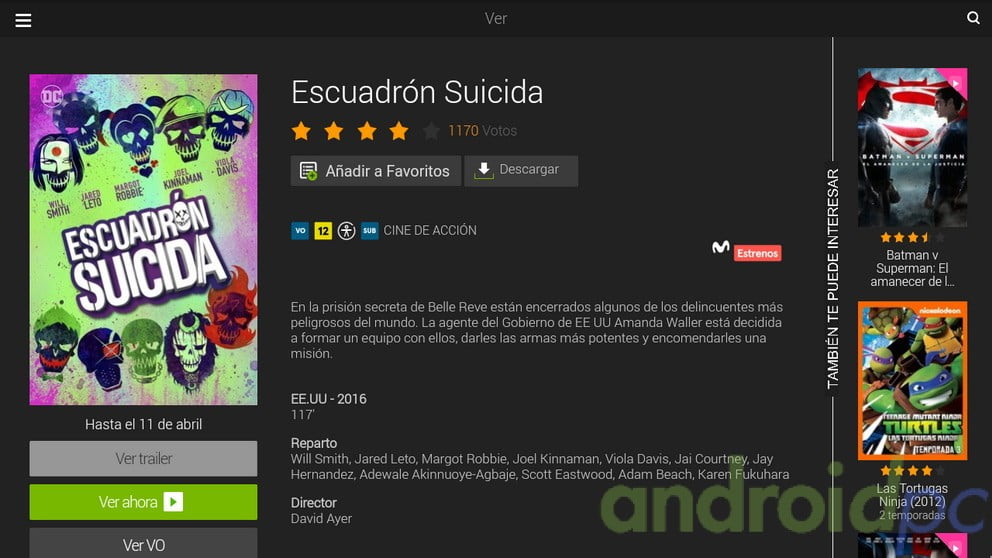Click the VO original version badge
The width and height of the screenshot is (992, 558).
[x=300, y=231]
